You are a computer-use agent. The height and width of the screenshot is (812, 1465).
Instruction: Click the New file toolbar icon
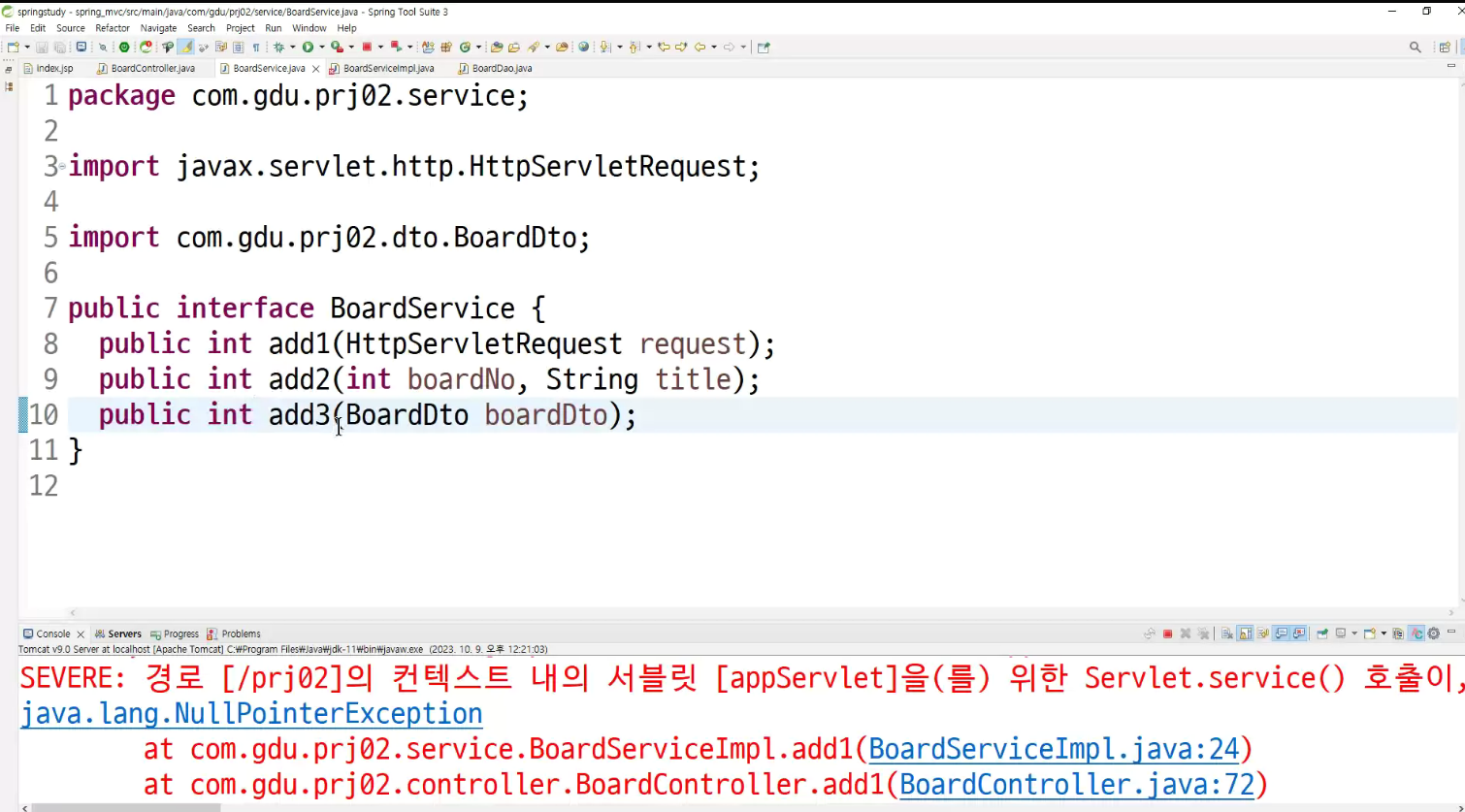(12, 47)
